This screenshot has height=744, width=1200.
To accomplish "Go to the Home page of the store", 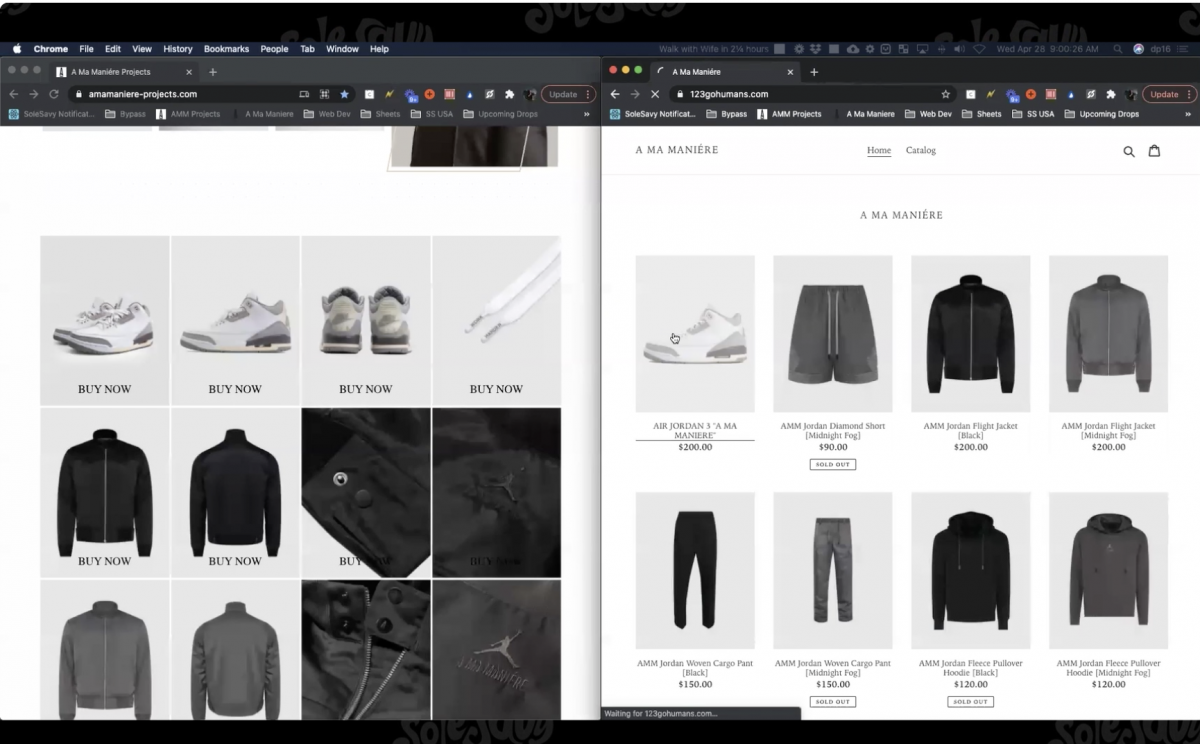I will (879, 150).
